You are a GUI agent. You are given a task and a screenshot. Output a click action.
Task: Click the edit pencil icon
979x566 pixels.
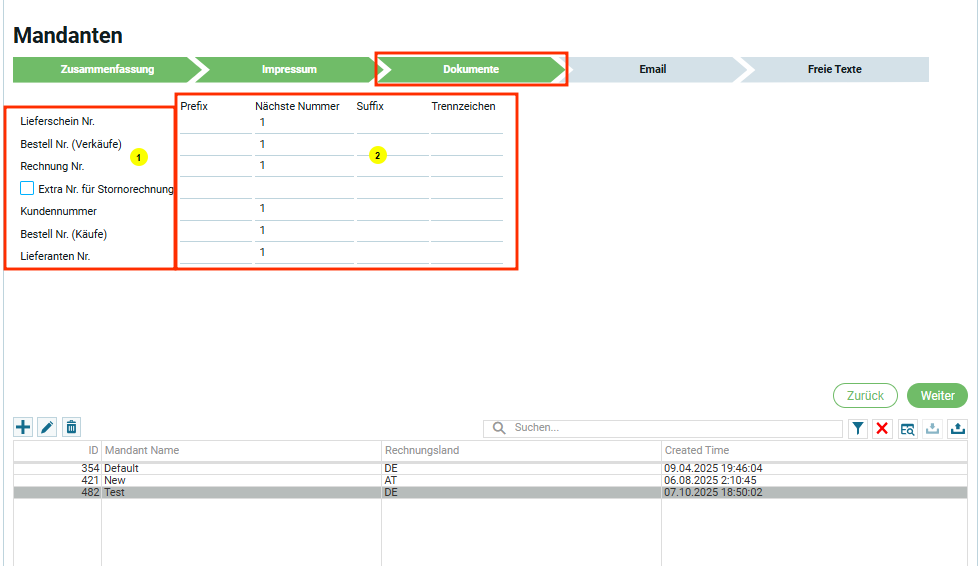[x=47, y=427]
